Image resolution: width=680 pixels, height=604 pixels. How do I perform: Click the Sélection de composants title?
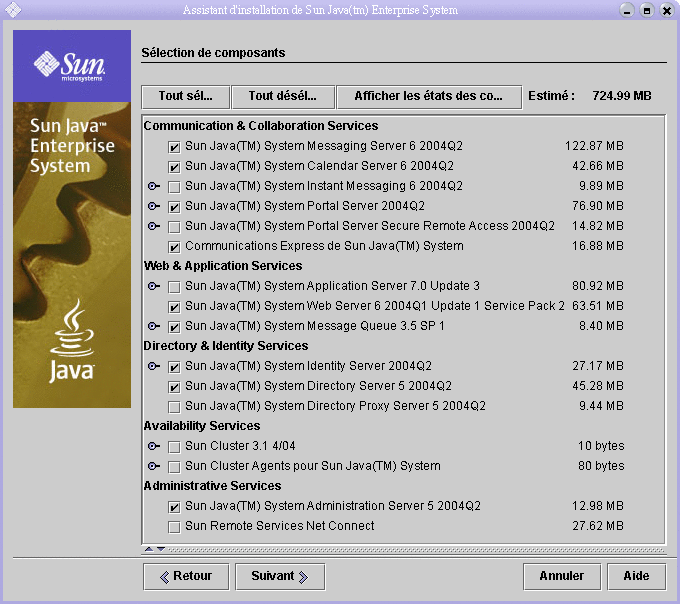[x=213, y=53]
